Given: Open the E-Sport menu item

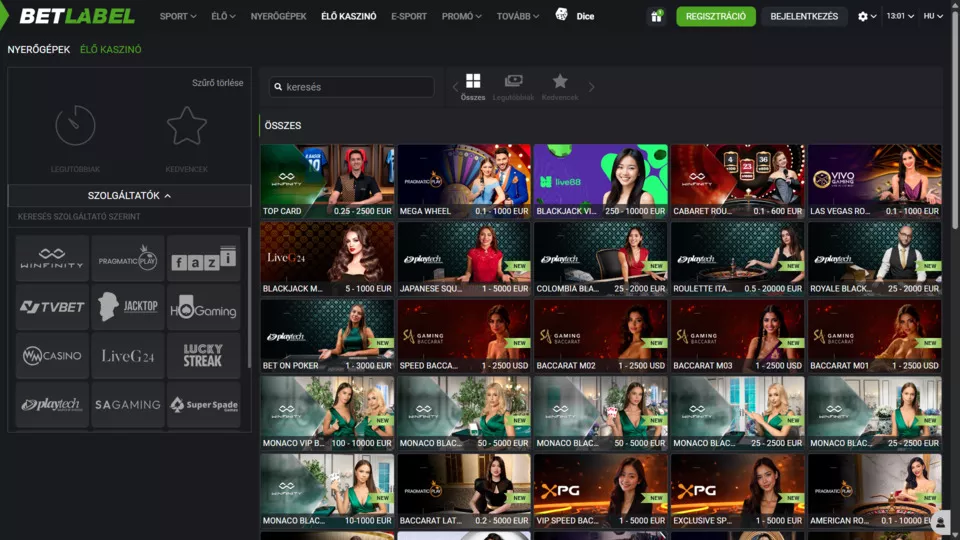Looking at the screenshot, I should [x=408, y=16].
